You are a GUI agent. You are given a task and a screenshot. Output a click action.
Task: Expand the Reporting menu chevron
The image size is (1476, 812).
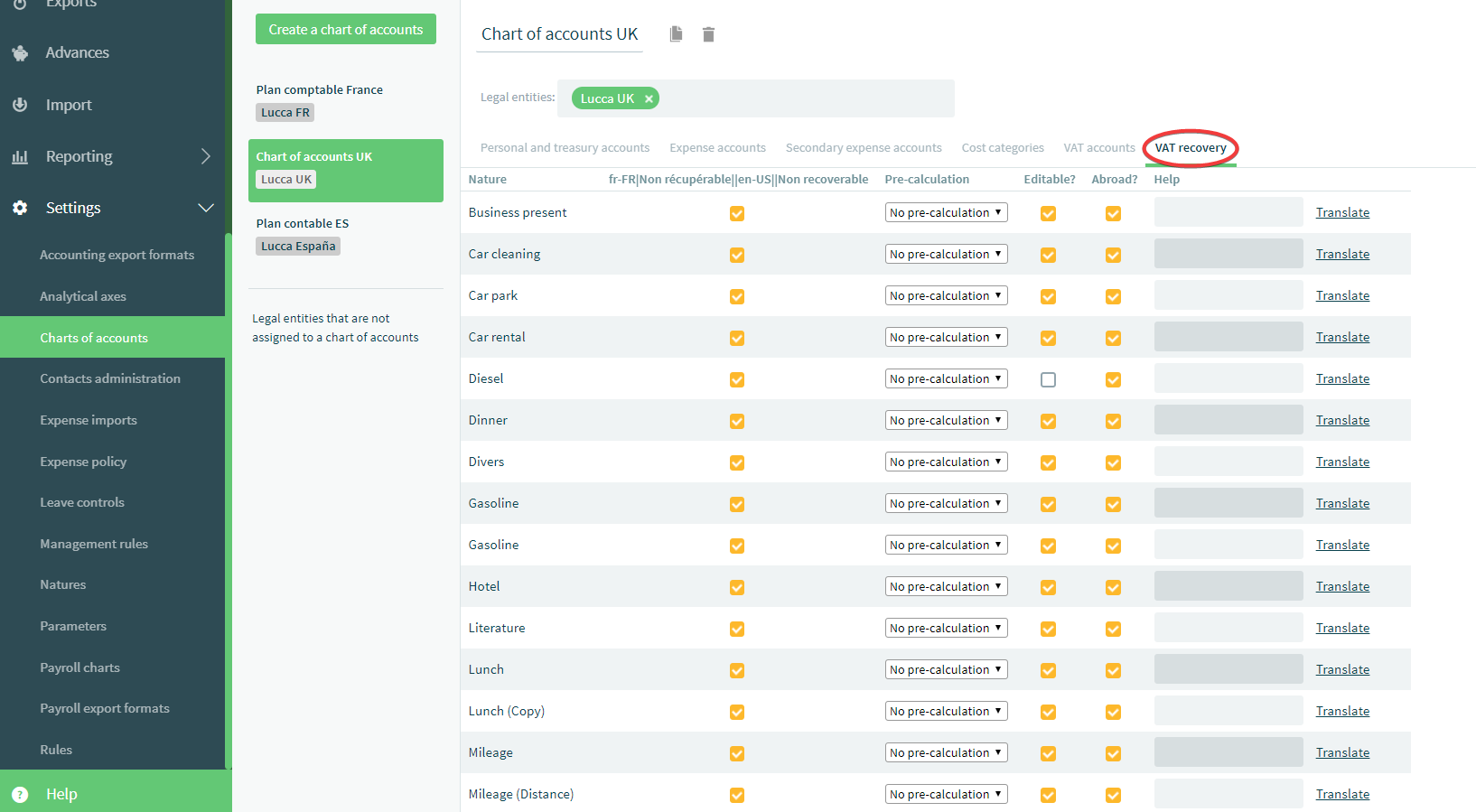[206, 156]
